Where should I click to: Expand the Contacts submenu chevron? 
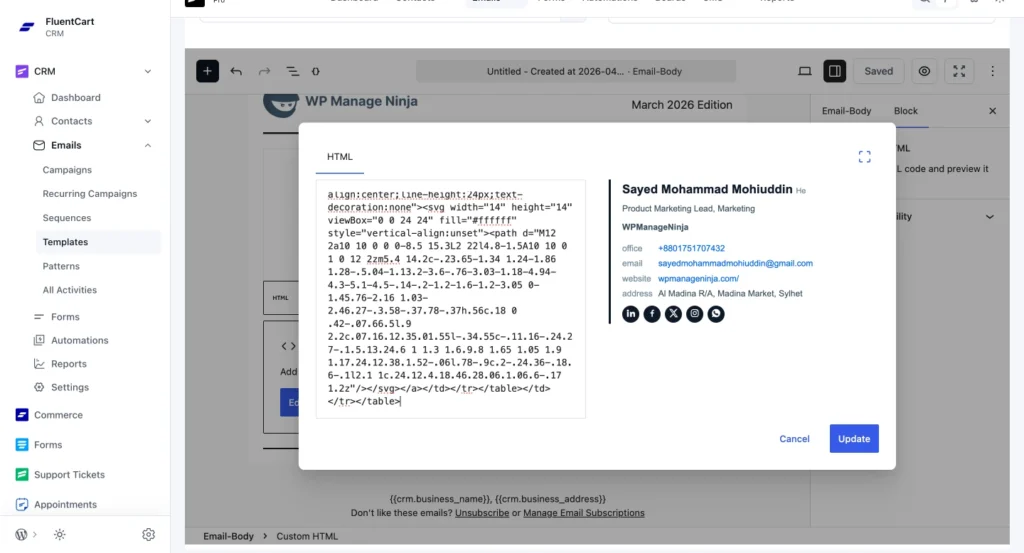pyautogui.click(x=148, y=121)
